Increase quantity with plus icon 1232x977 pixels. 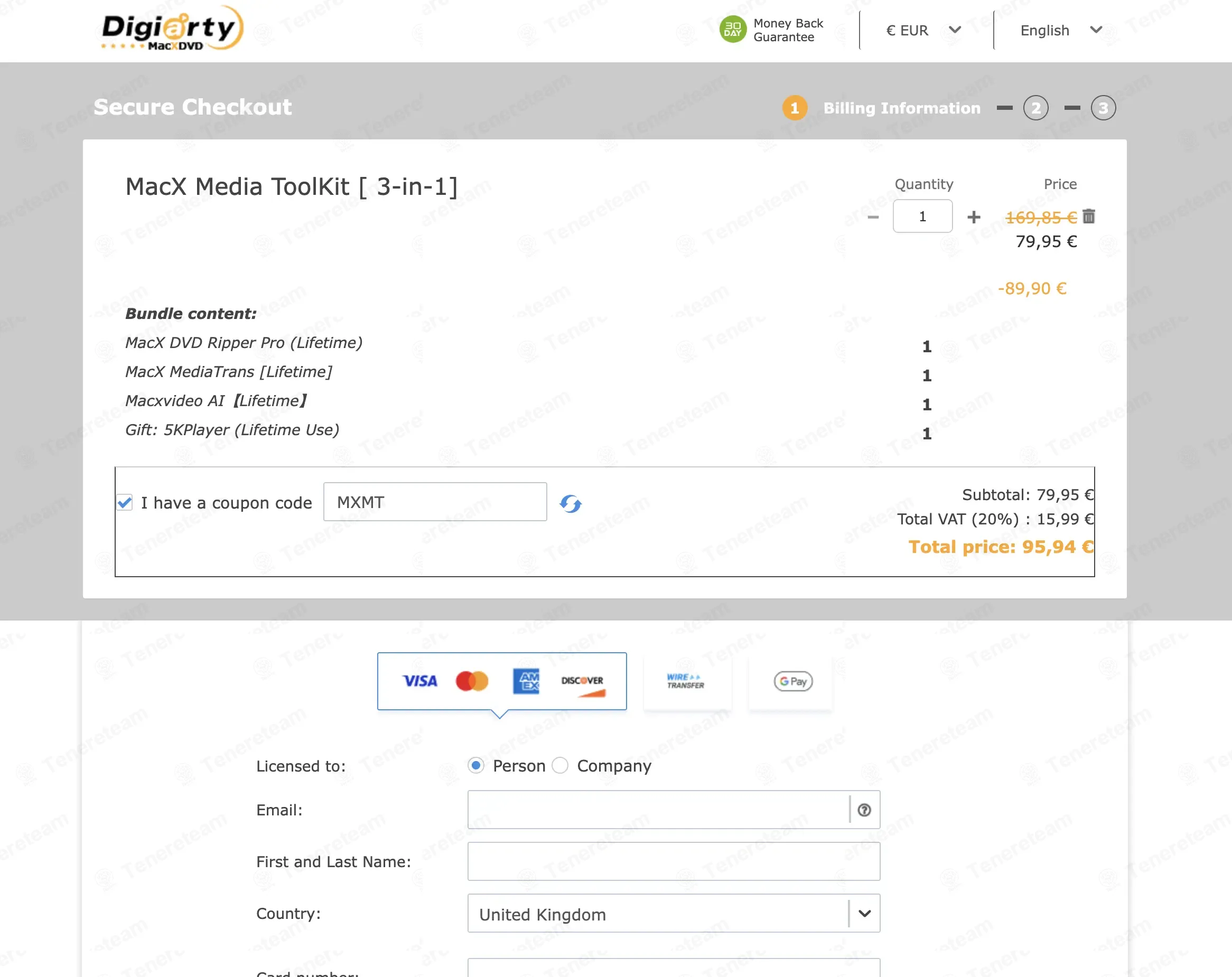point(974,217)
